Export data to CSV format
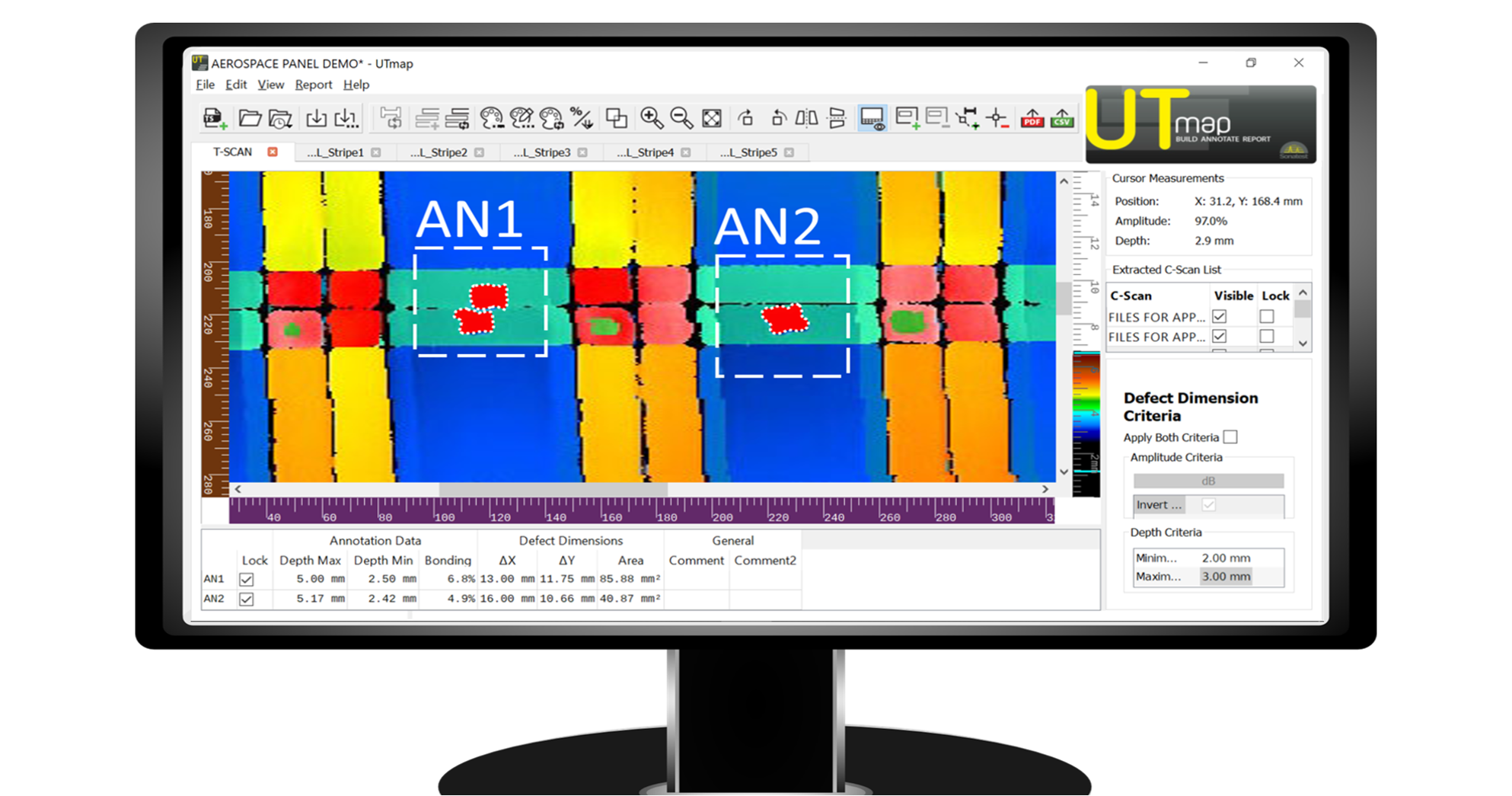 pyautogui.click(x=1061, y=119)
